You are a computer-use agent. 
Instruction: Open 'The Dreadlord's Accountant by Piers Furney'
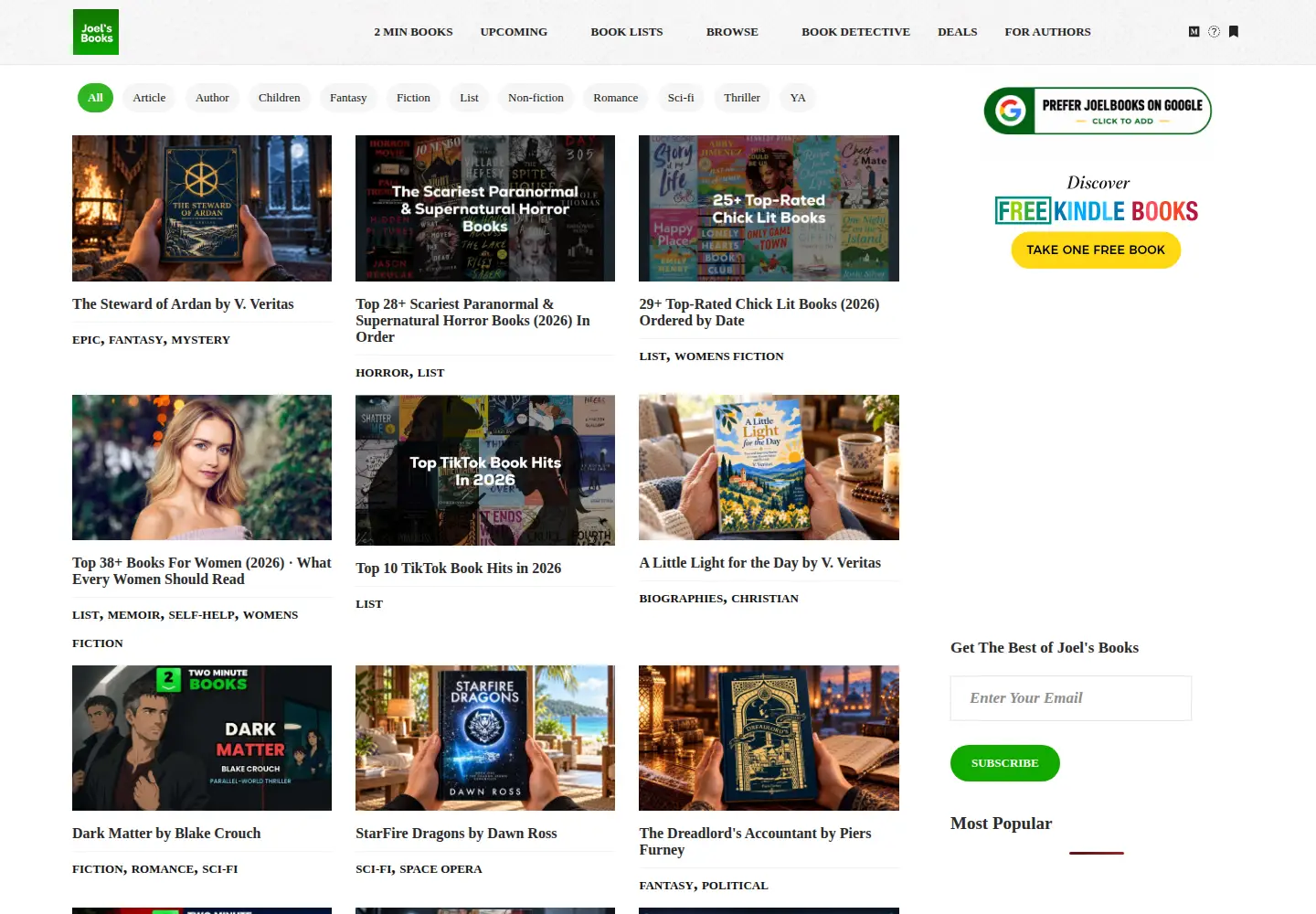coord(755,842)
